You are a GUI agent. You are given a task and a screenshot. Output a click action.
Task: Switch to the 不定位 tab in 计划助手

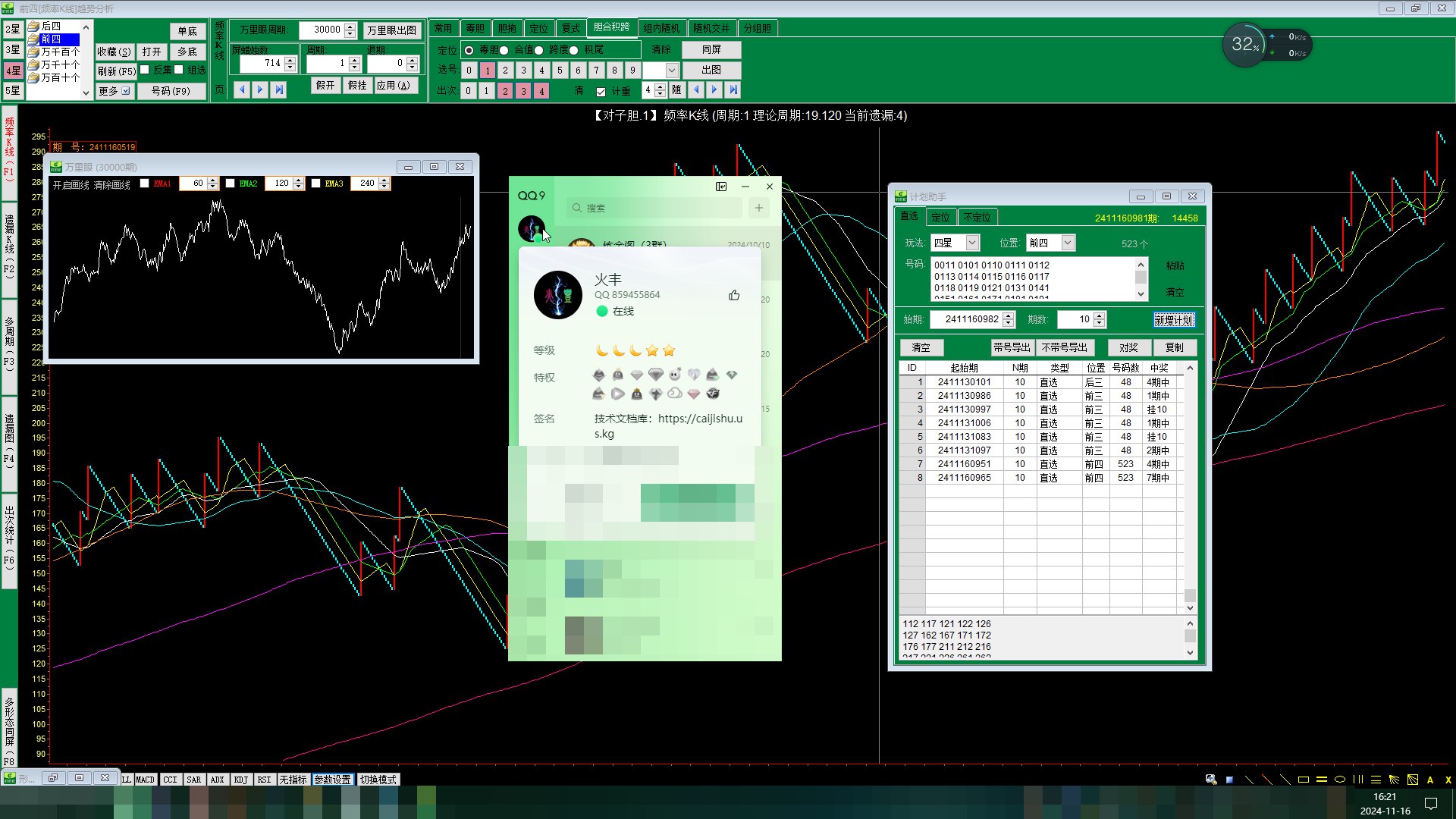click(x=977, y=217)
